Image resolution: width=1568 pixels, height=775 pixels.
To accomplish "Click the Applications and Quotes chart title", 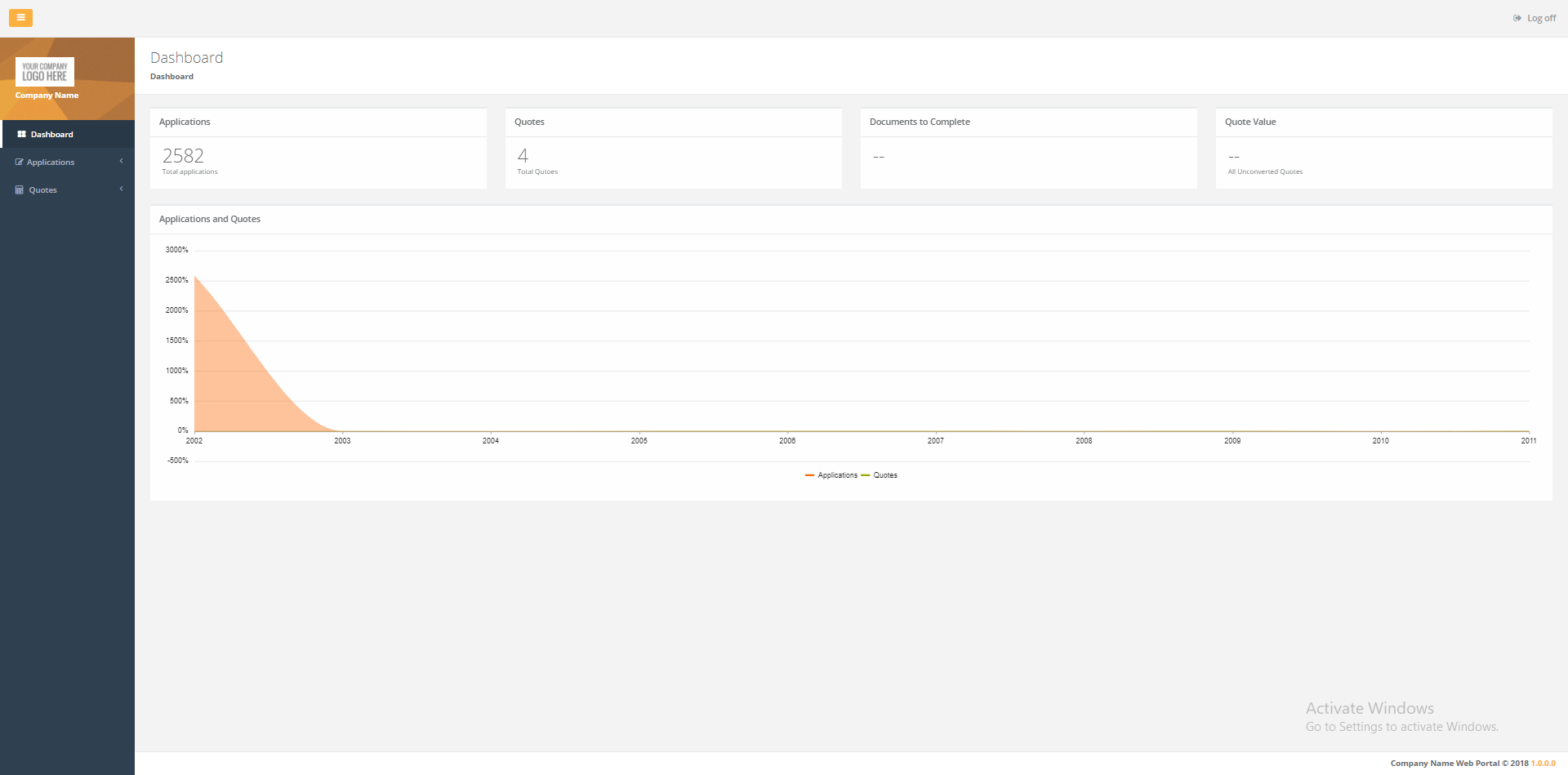I will [210, 219].
